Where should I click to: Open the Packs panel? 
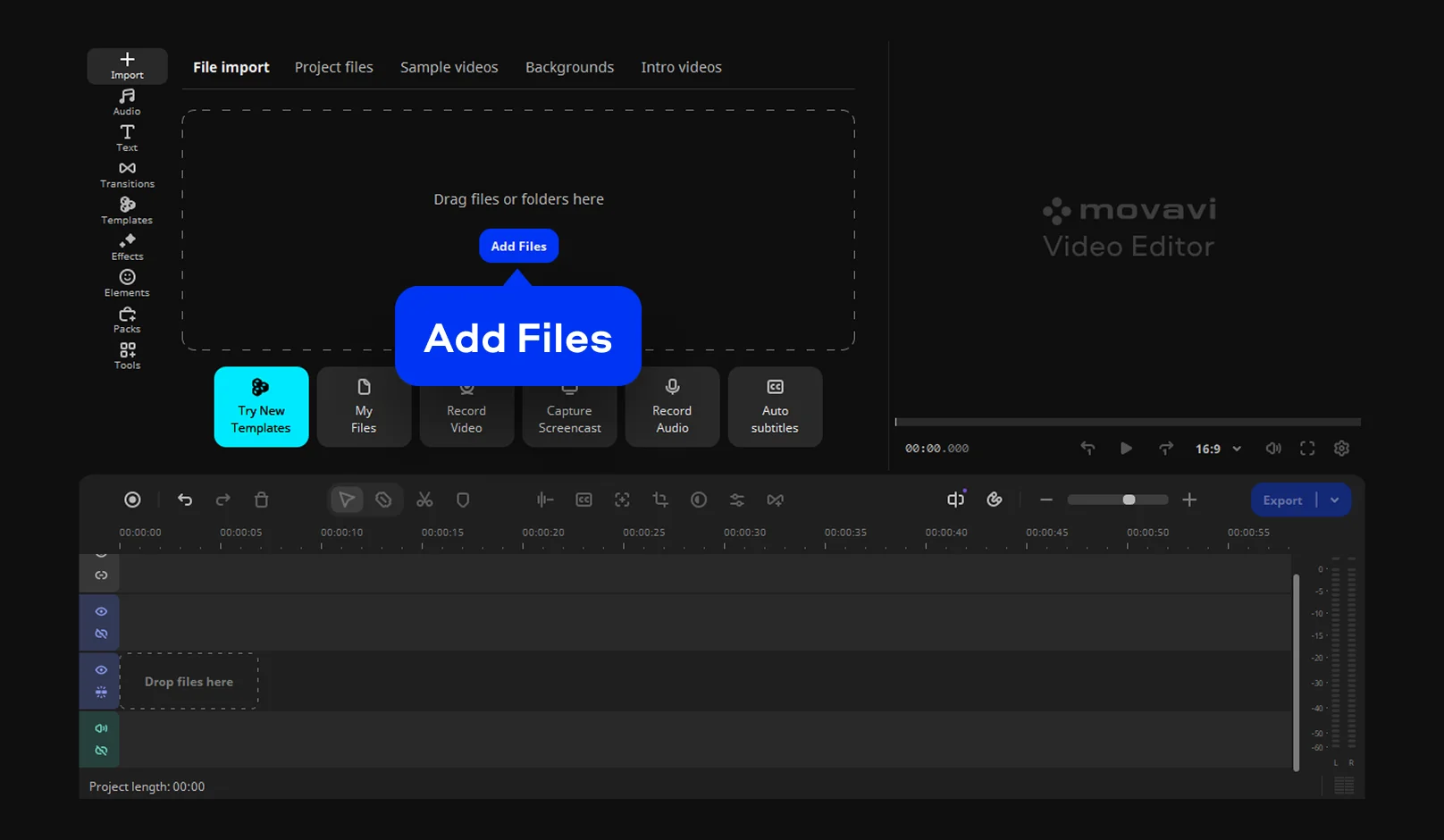pos(127,320)
